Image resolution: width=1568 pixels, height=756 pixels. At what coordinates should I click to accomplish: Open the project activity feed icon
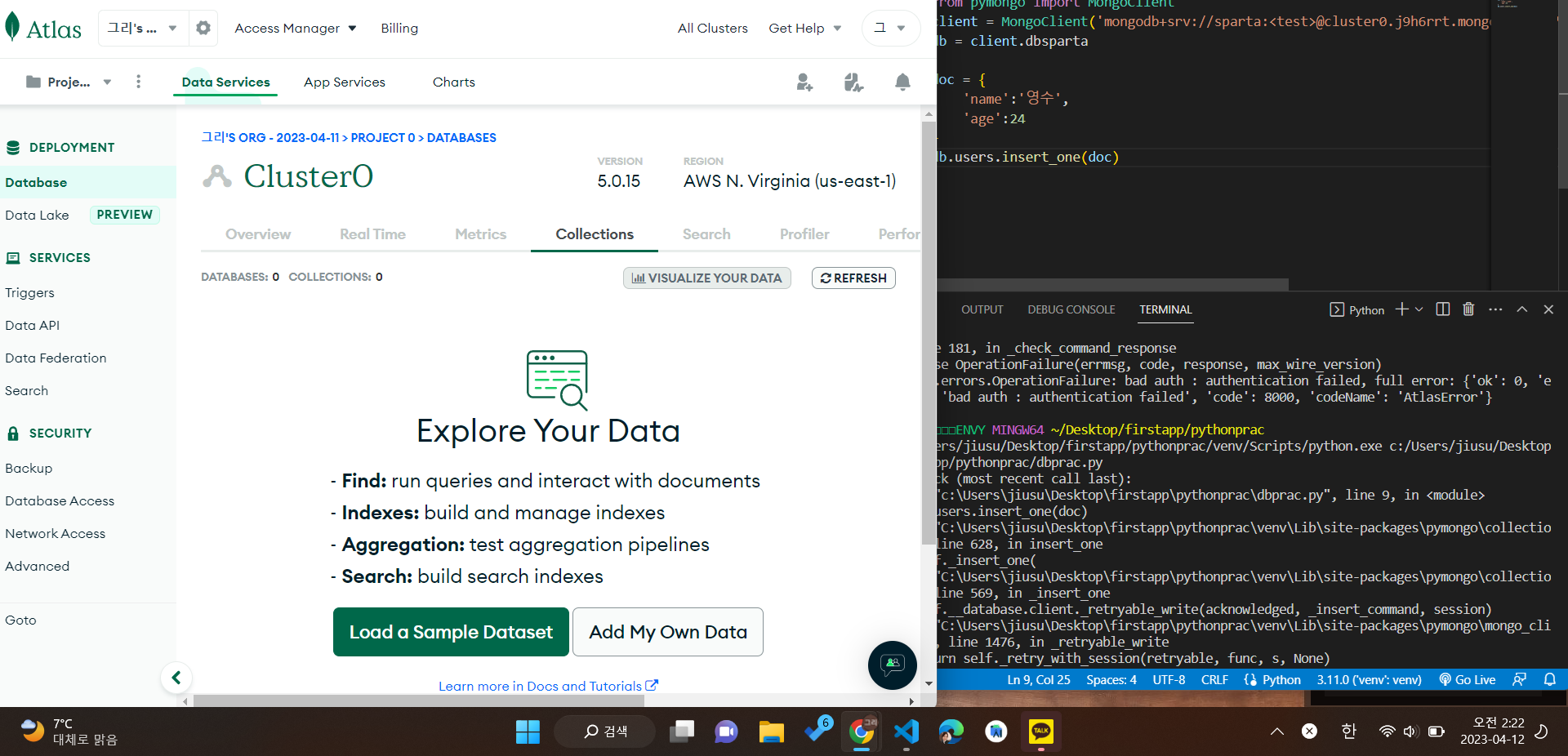tap(853, 82)
